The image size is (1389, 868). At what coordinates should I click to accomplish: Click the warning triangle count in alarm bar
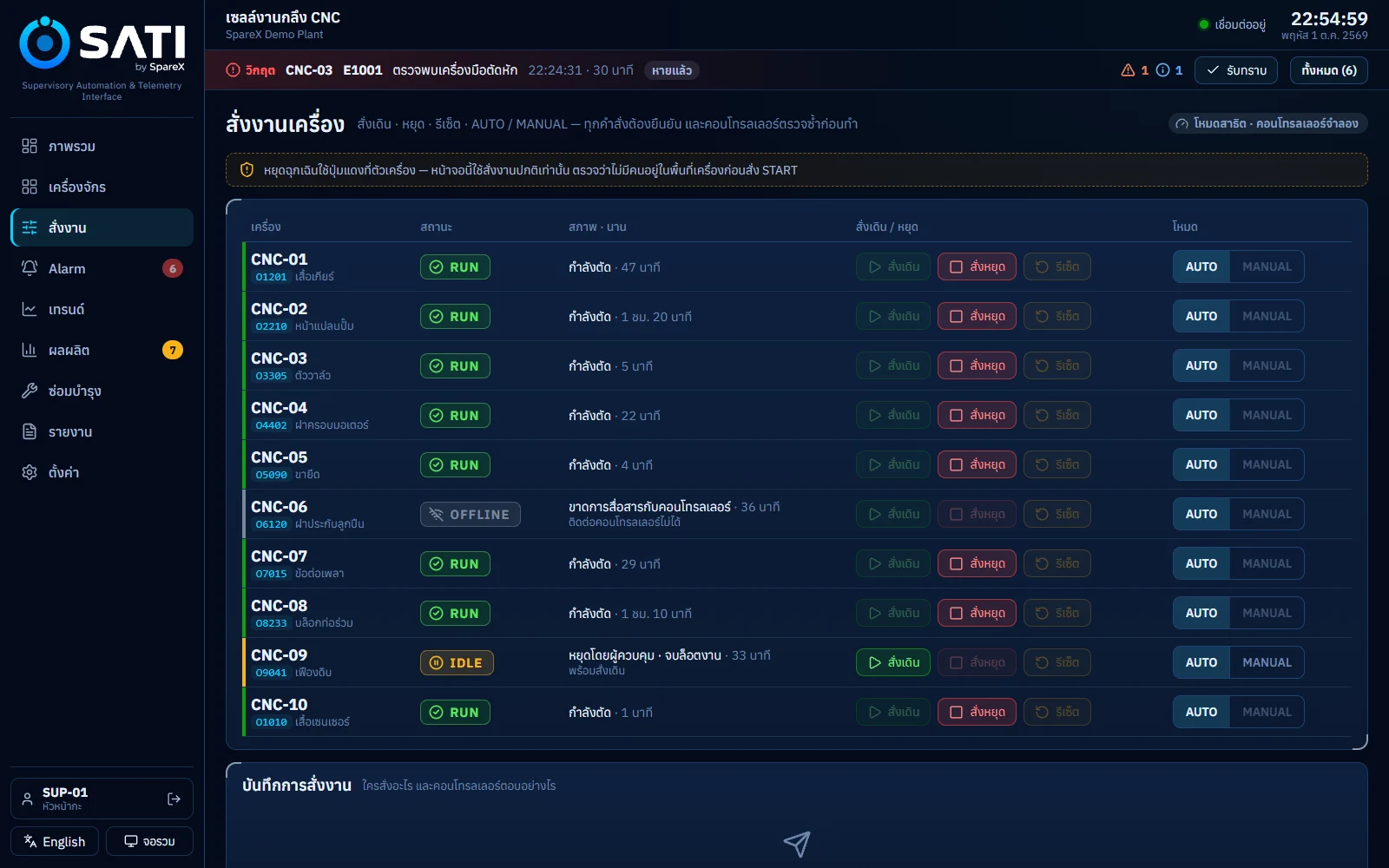[x=1135, y=70]
